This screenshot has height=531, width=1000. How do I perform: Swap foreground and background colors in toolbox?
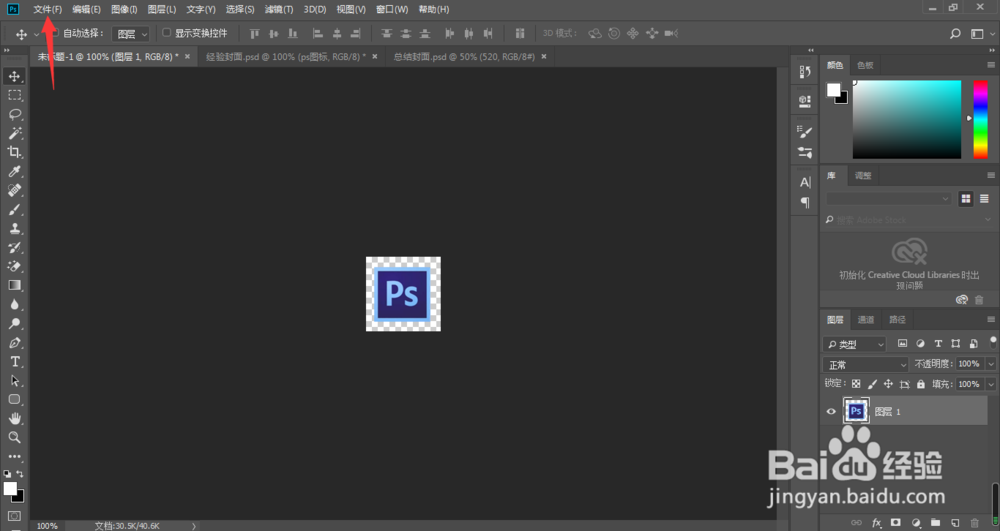20,474
